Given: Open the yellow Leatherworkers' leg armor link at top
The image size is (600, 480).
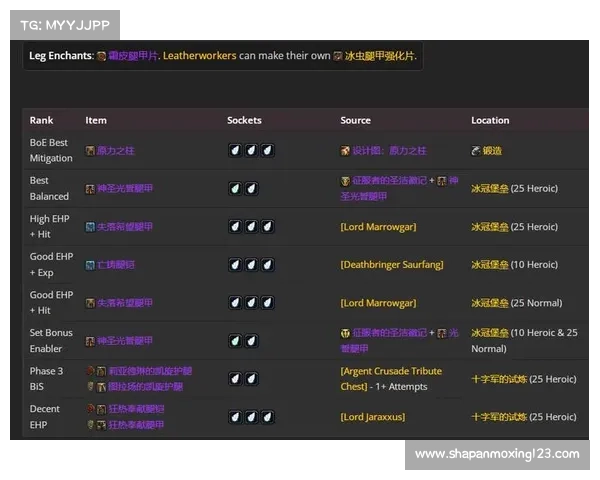Looking at the screenshot, I should 380,56.
